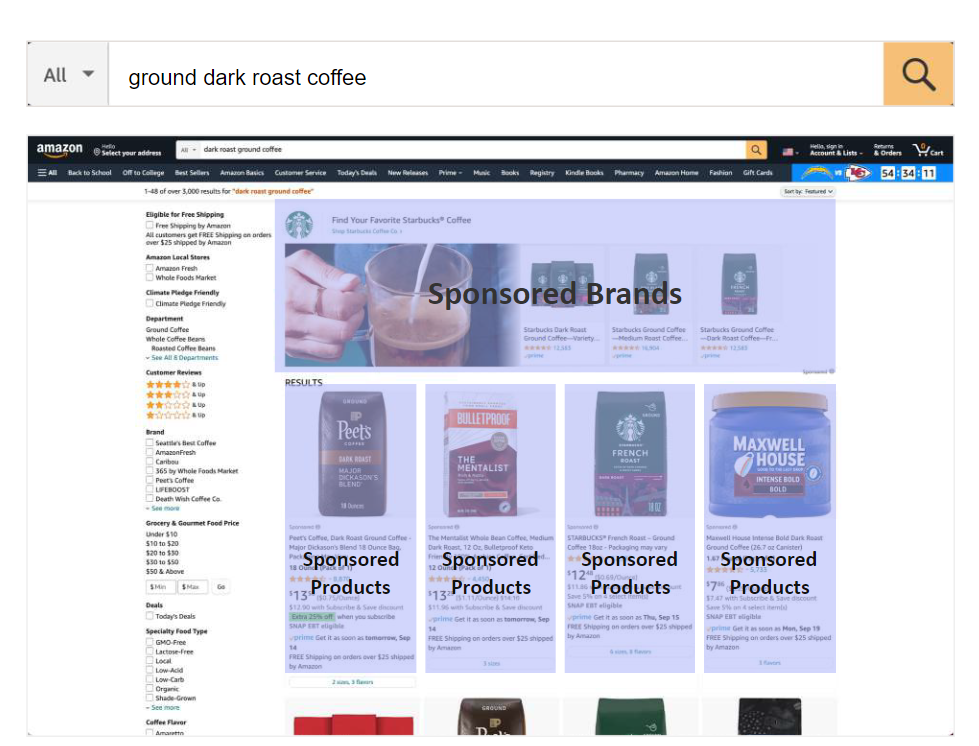The height and width of the screenshot is (746, 979).
Task: Select Best Sellers in the navigation bar
Action: 193,172
